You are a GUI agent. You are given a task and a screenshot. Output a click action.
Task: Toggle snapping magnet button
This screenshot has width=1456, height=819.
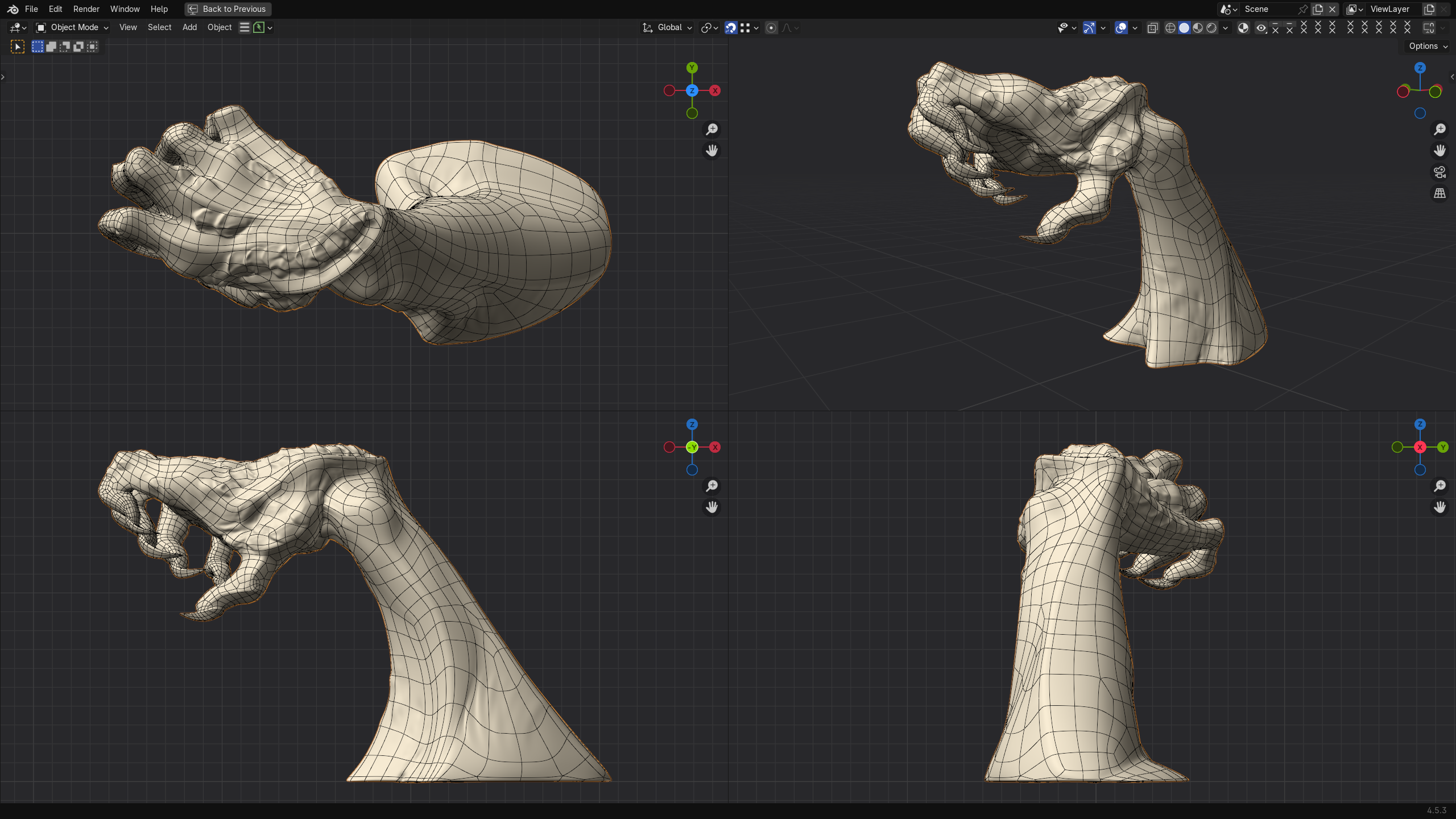[x=731, y=28]
